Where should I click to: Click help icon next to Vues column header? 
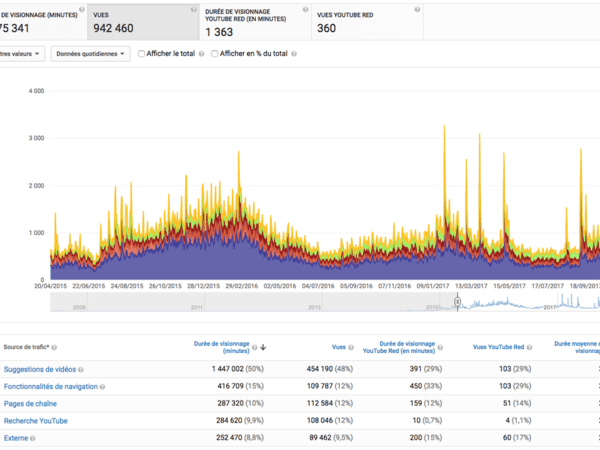pyautogui.click(x=351, y=347)
